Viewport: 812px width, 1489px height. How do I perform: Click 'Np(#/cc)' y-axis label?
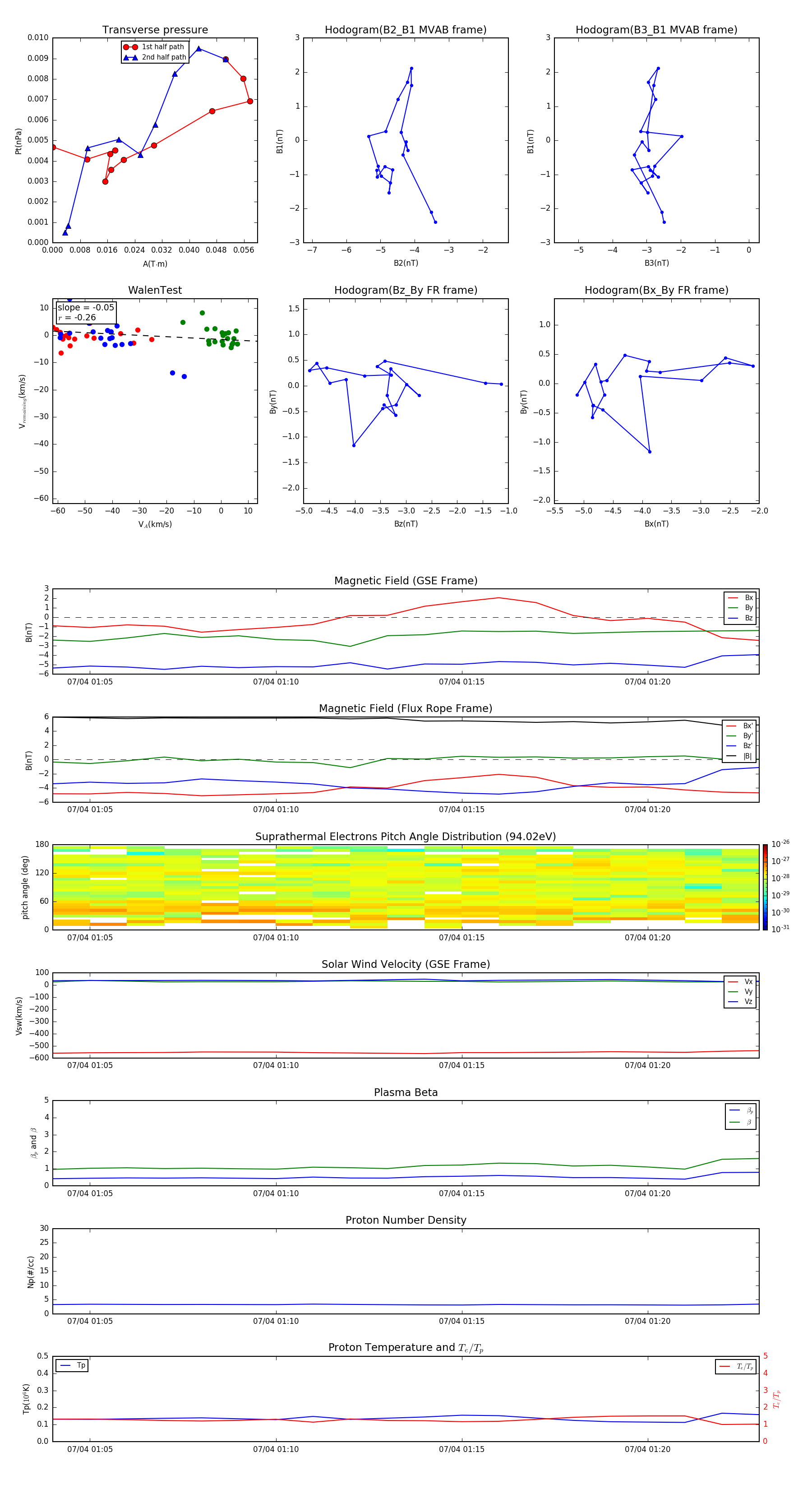click(x=31, y=1272)
